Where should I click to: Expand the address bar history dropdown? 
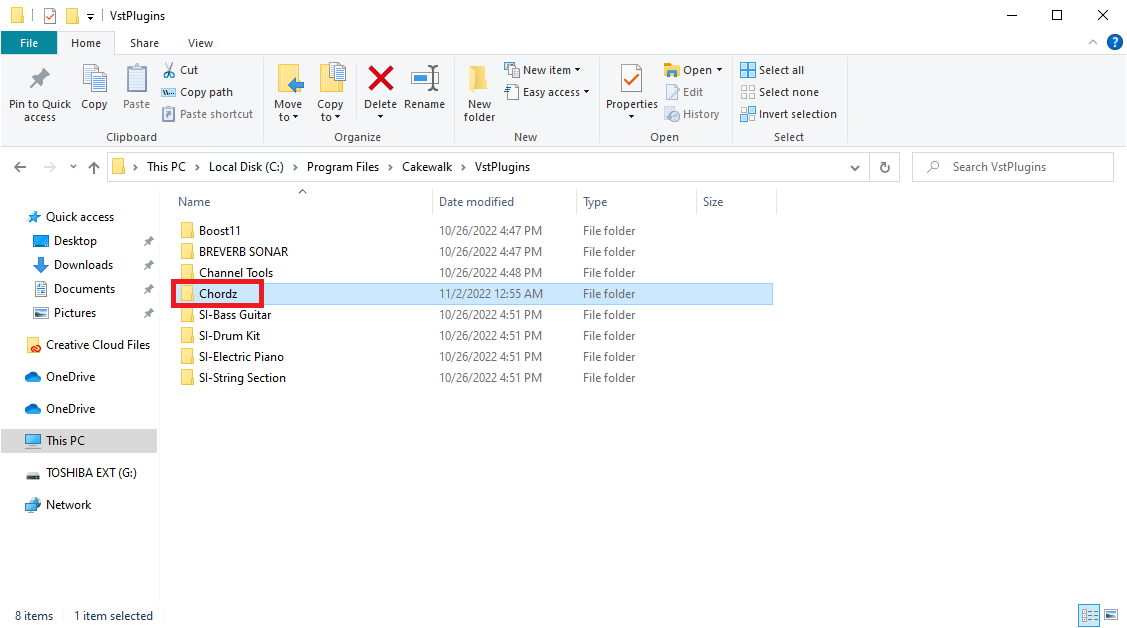tap(855, 167)
